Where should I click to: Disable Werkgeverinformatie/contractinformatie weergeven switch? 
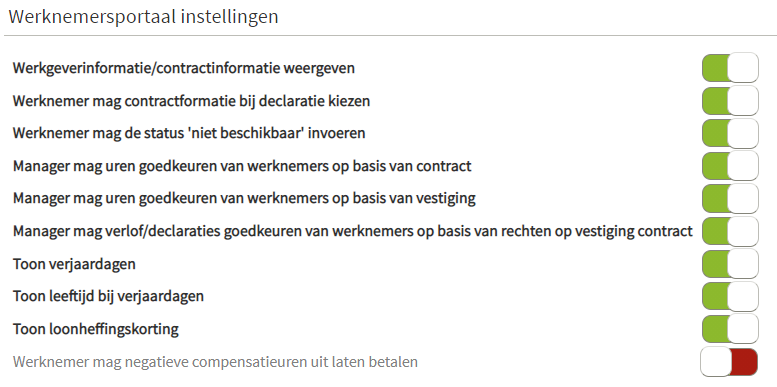pos(730,67)
